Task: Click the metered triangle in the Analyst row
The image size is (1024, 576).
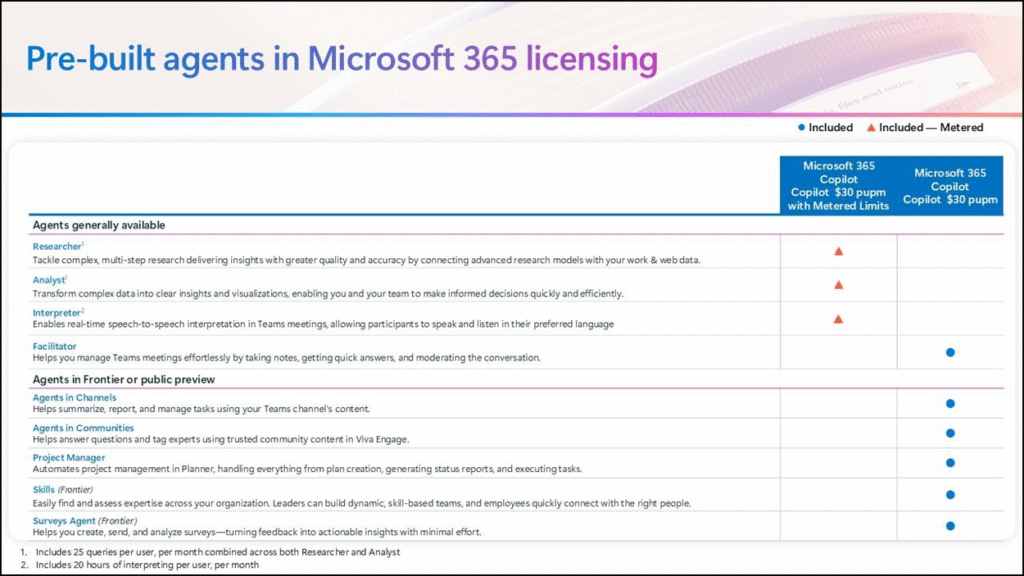Action: tap(838, 285)
